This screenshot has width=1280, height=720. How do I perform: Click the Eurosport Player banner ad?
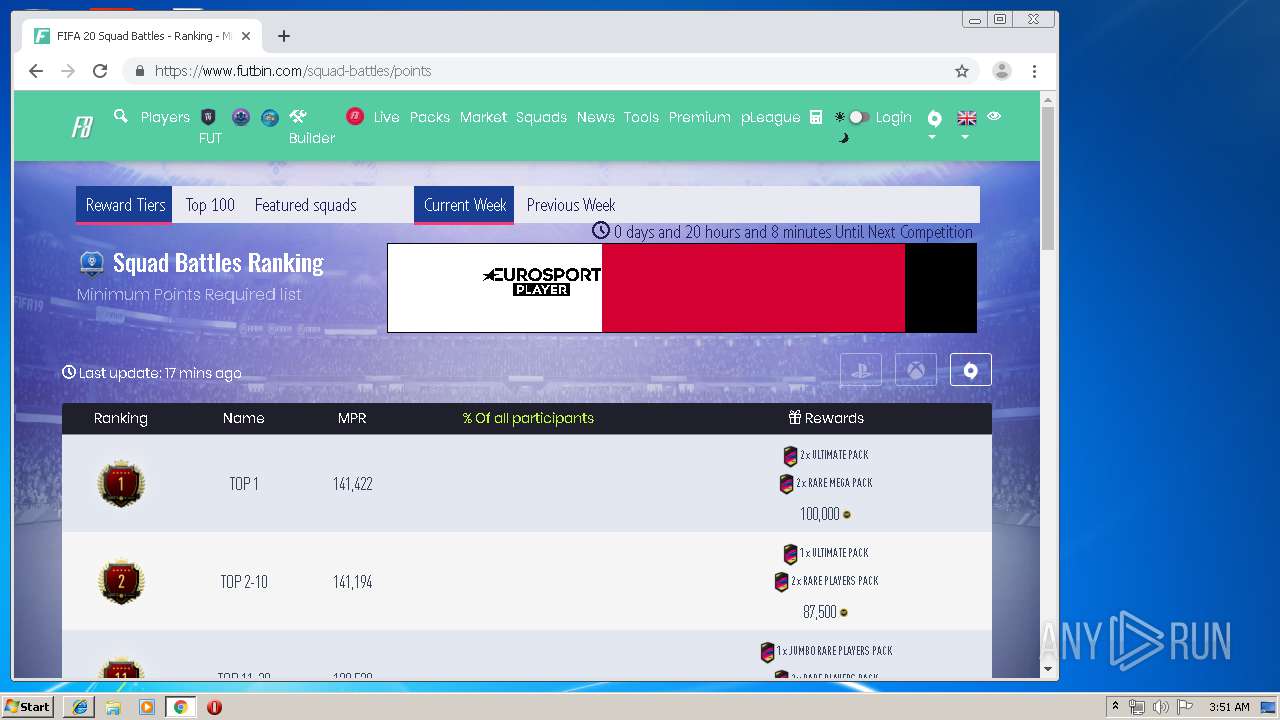click(x=682, y=288)
